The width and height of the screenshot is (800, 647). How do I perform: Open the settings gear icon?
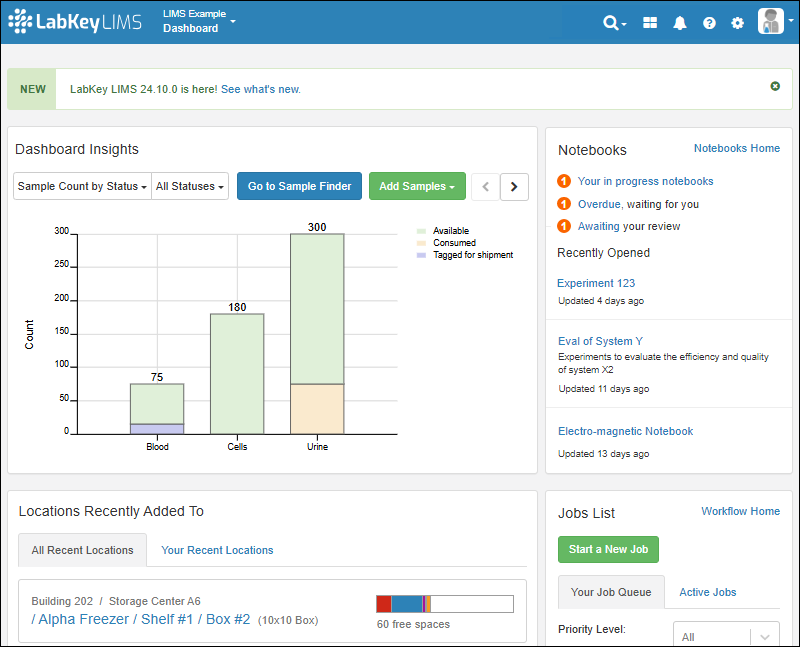(737, 22)
